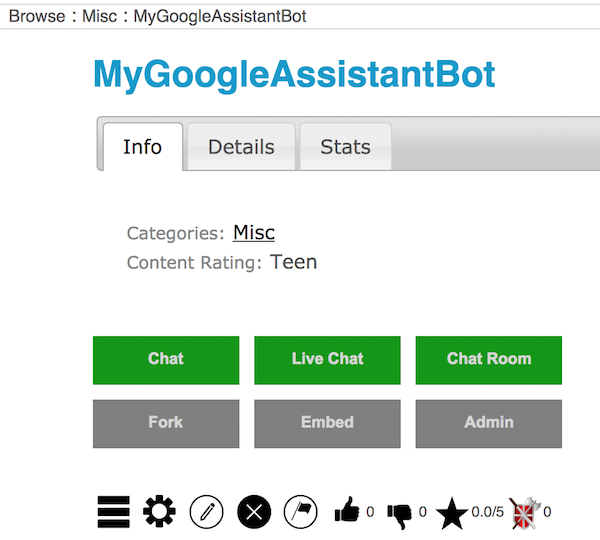The height and width of the screenshot is (540, 600).
Task: Click the Embed button
Action: [328, 424]
